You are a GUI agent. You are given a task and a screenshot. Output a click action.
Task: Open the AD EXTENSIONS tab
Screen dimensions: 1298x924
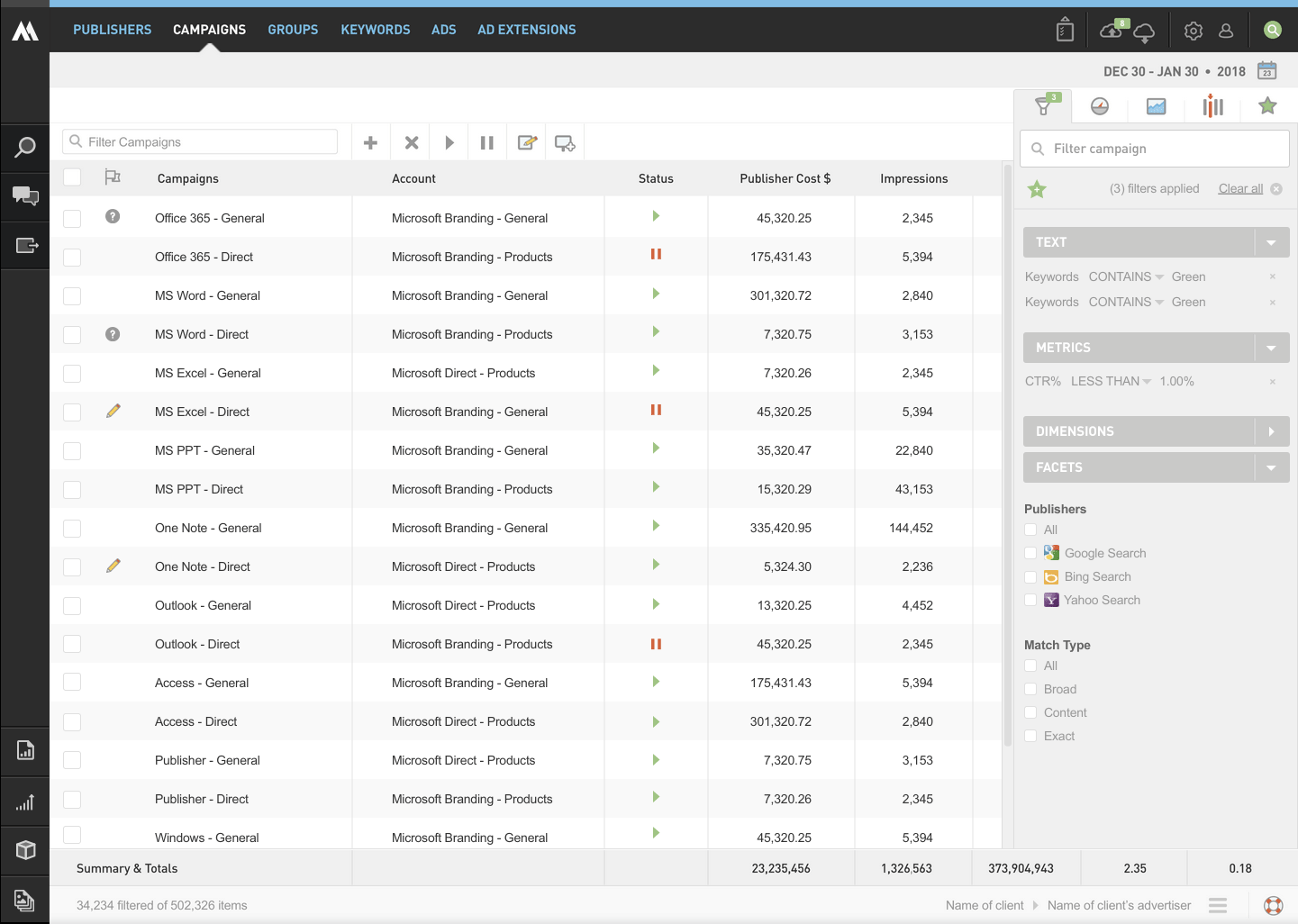526,30
